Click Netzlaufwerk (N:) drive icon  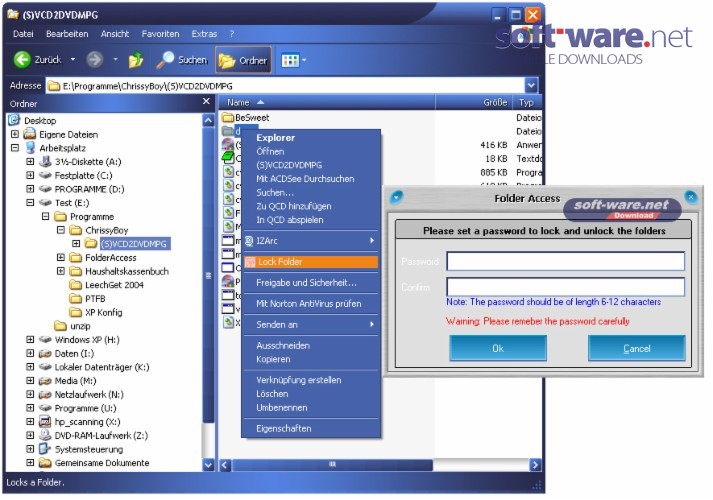pos(45,395)
